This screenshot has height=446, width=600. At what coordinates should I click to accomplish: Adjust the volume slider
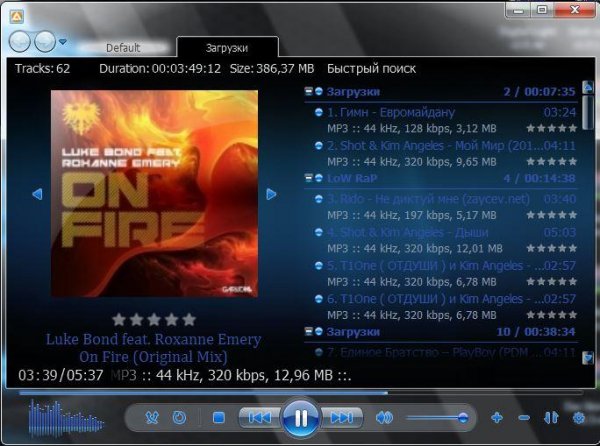tap(437, 418)
